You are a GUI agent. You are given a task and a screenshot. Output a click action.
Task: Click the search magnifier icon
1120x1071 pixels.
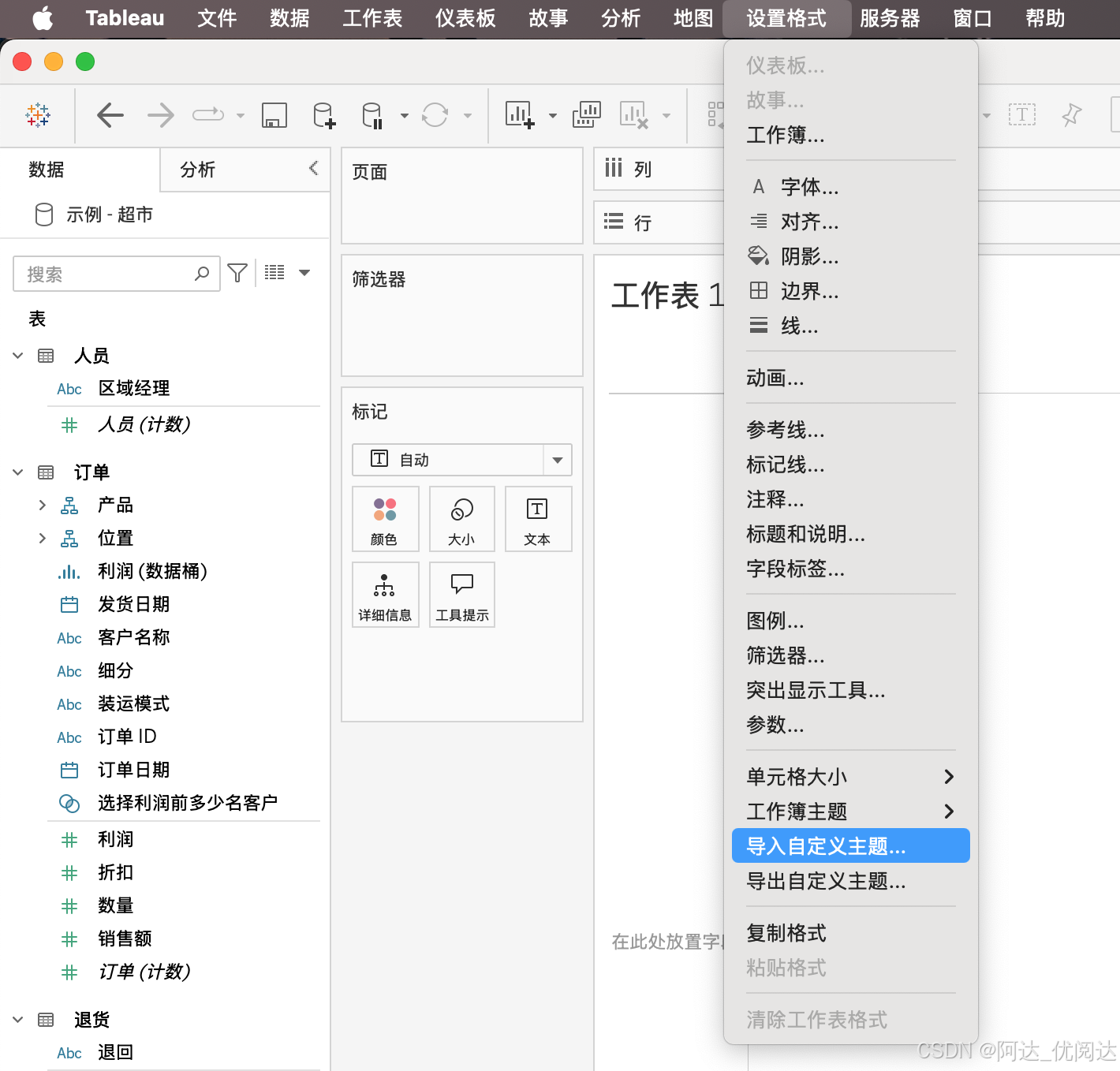[202, 274]
